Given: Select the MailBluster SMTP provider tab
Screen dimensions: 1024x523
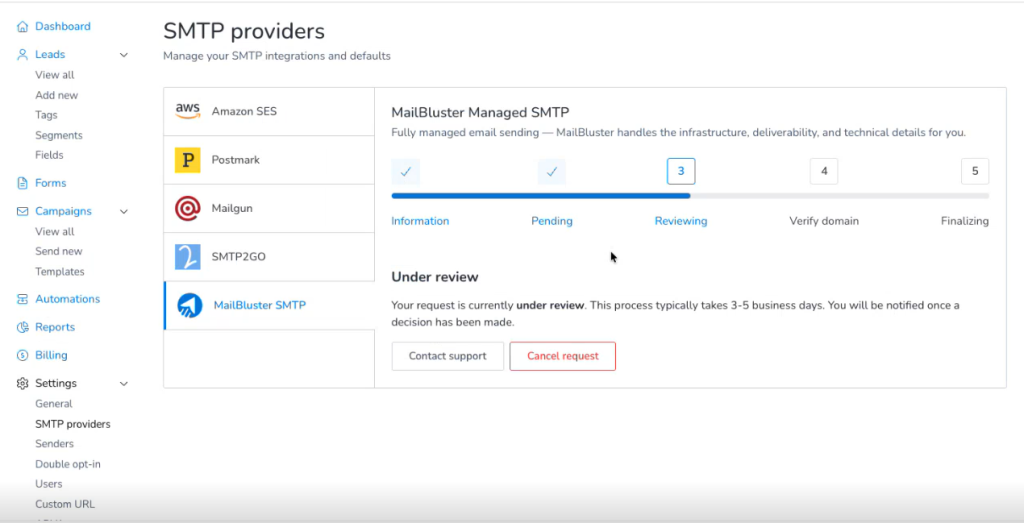Looking at the screenshot, I should 269,306.
